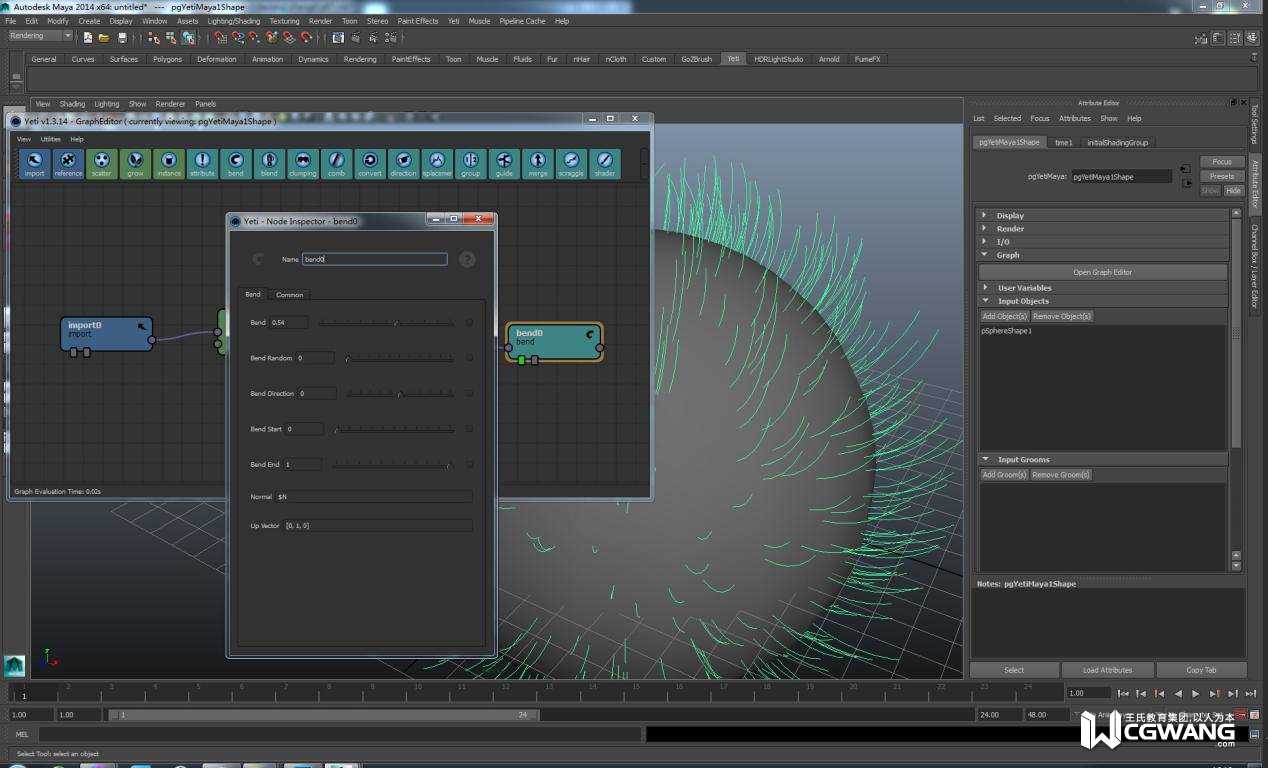Toggle the checkbox beside the Bend slider
The image size is (1268, 768).
click(x=469, y=322)
